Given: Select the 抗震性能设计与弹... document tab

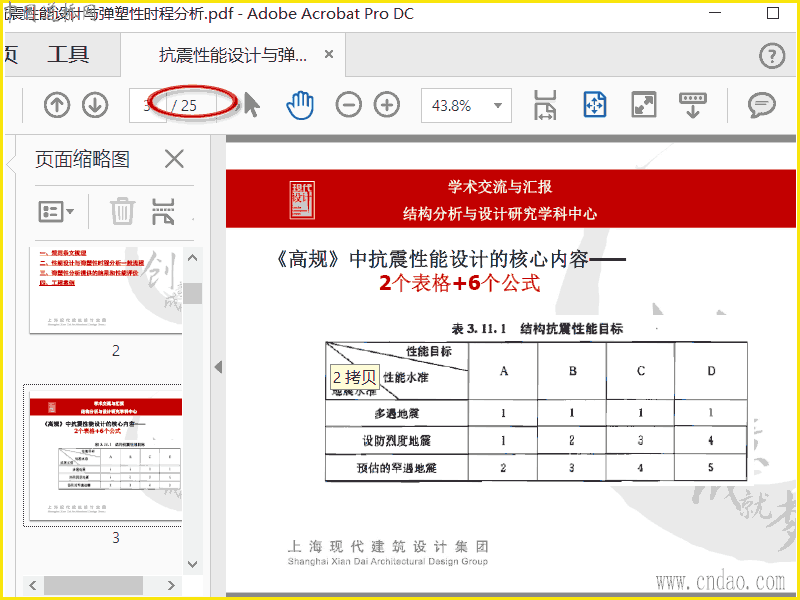Looking at the screenshot, I should point(233,55).
